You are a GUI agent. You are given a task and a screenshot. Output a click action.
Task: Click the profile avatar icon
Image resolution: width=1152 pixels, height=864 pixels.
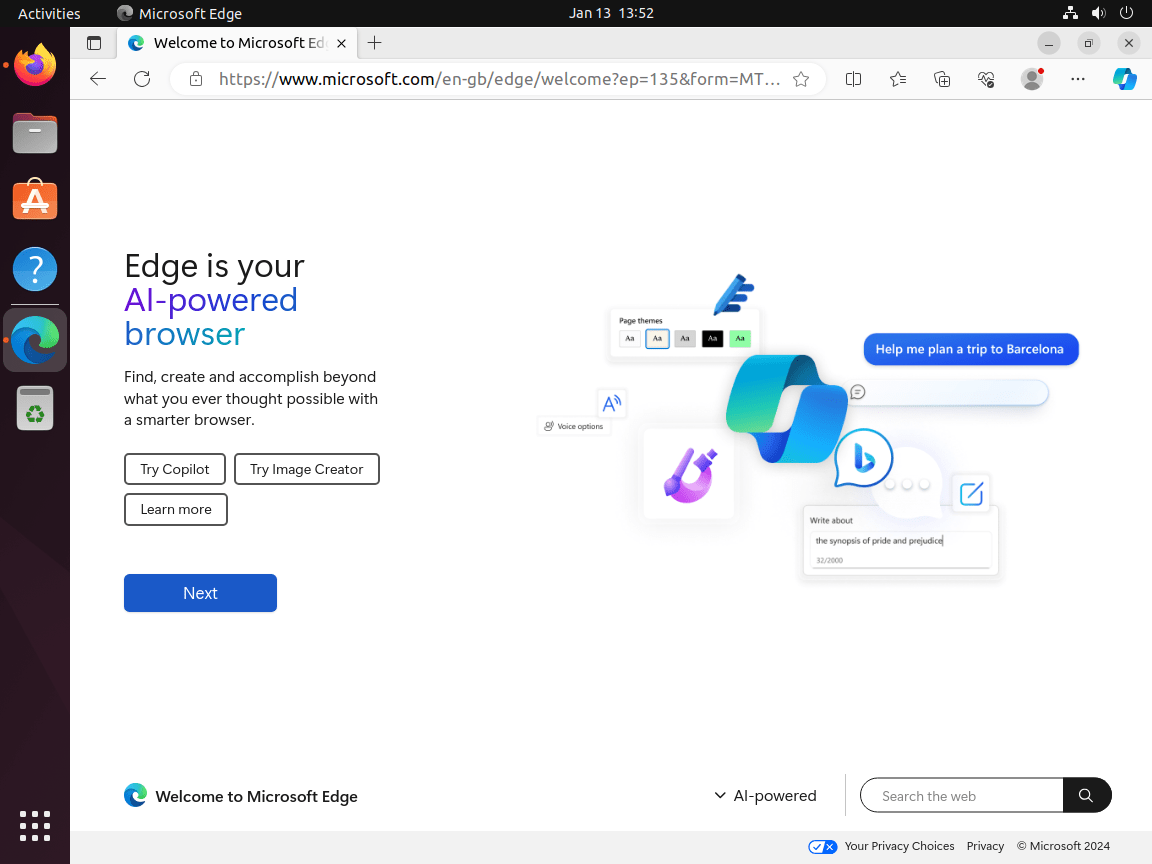[1031, 79]
